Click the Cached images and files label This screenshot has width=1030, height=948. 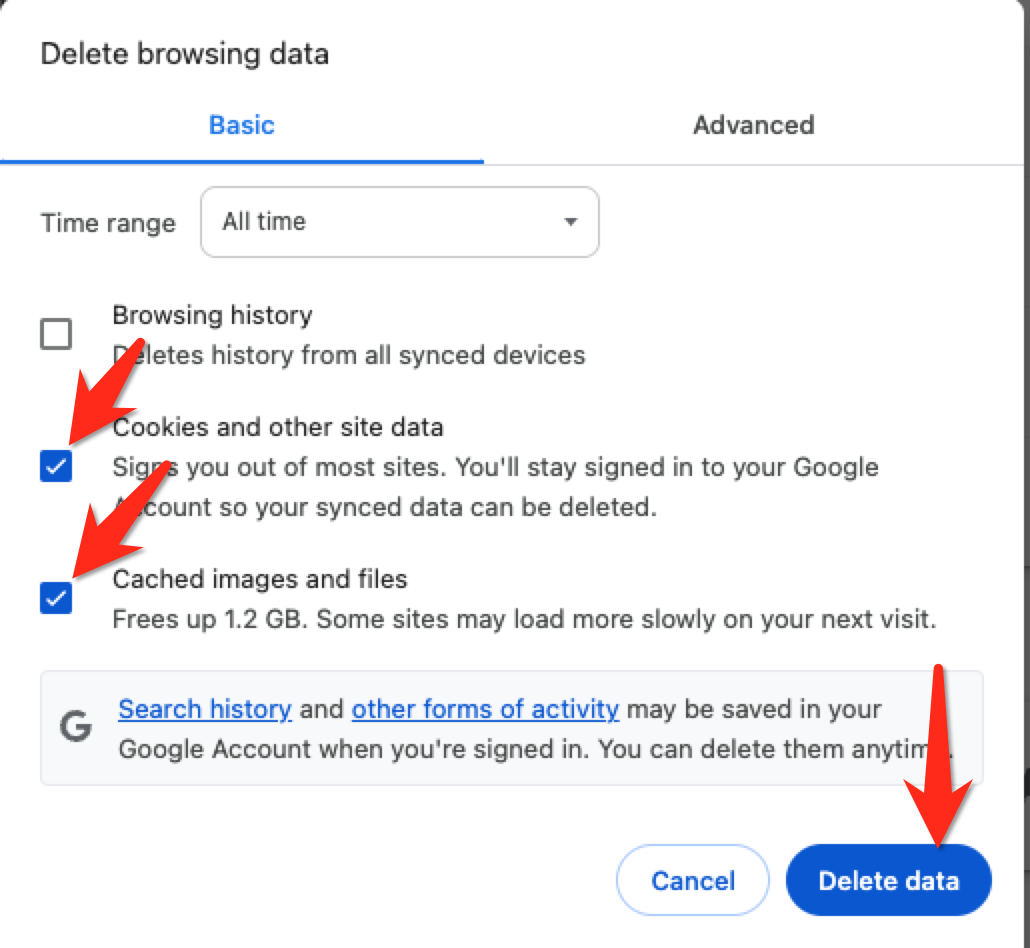click(260, 579)
